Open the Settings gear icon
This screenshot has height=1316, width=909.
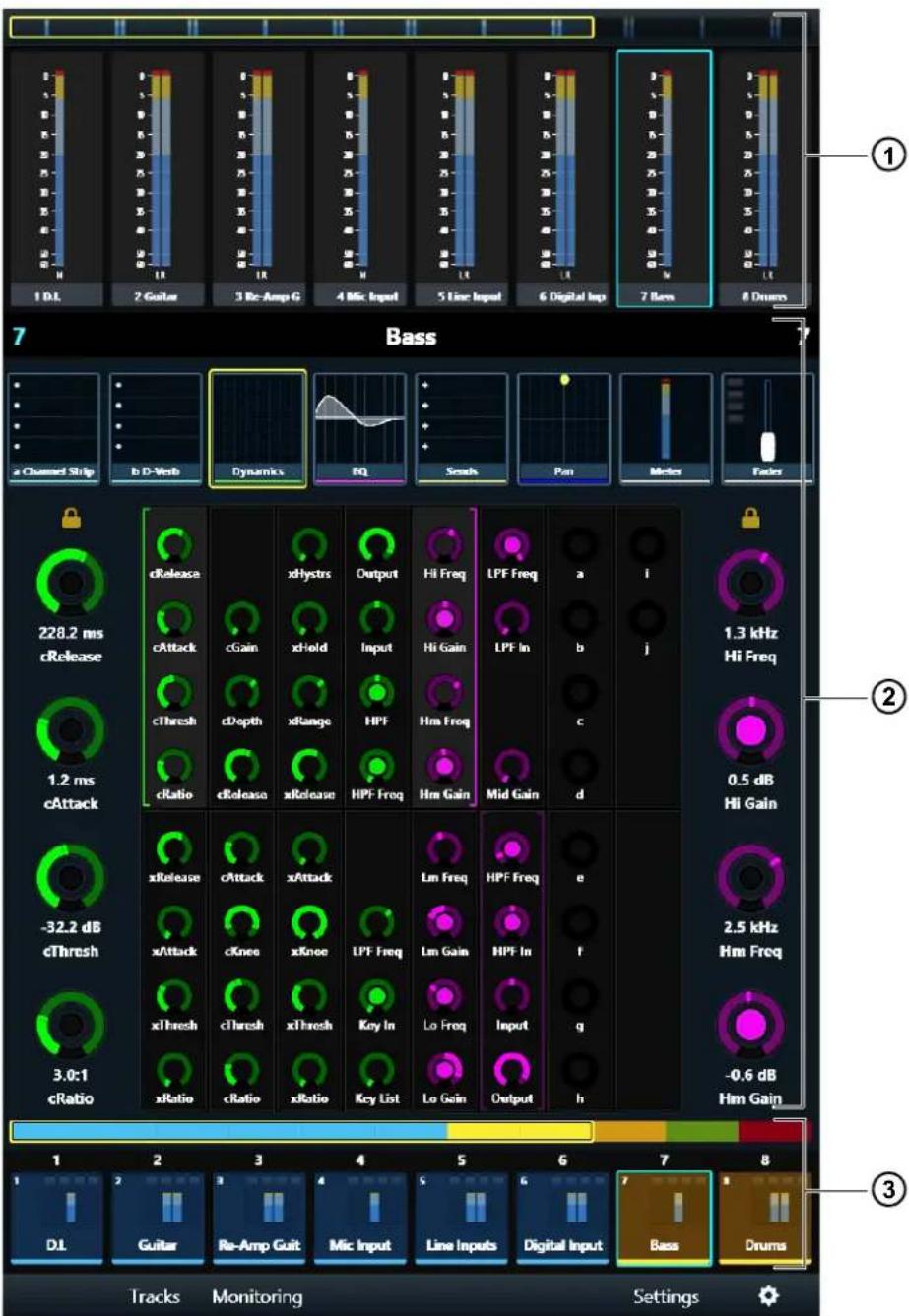(x=768, y=1296)
